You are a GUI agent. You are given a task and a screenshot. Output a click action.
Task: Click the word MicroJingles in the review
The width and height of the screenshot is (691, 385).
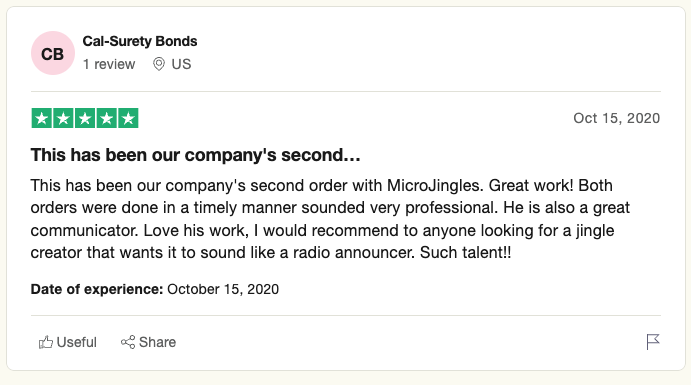click(x=434, y=185)
